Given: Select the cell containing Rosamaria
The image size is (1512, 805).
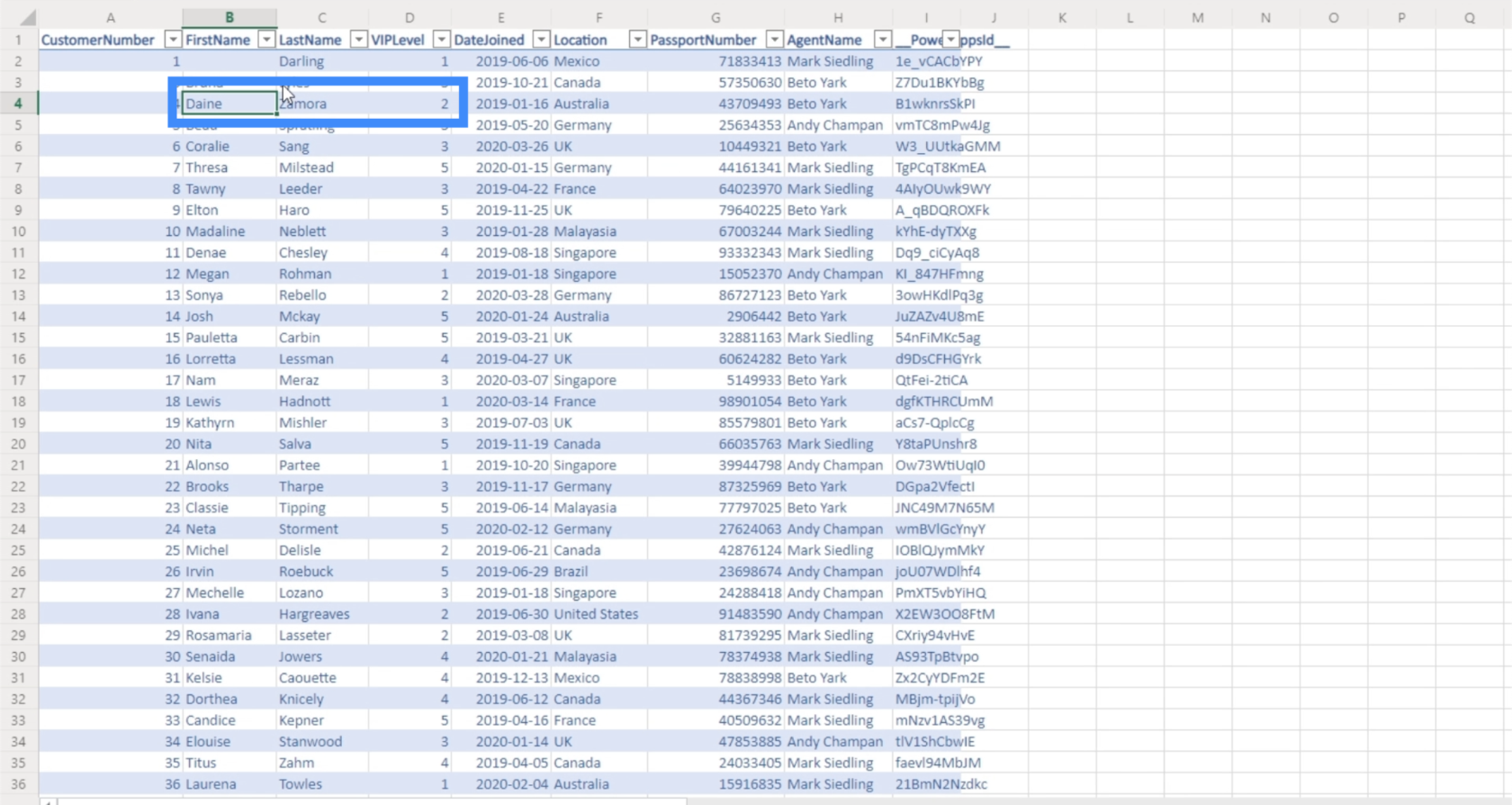Looking at the screenshot, I should click(229, 636).
